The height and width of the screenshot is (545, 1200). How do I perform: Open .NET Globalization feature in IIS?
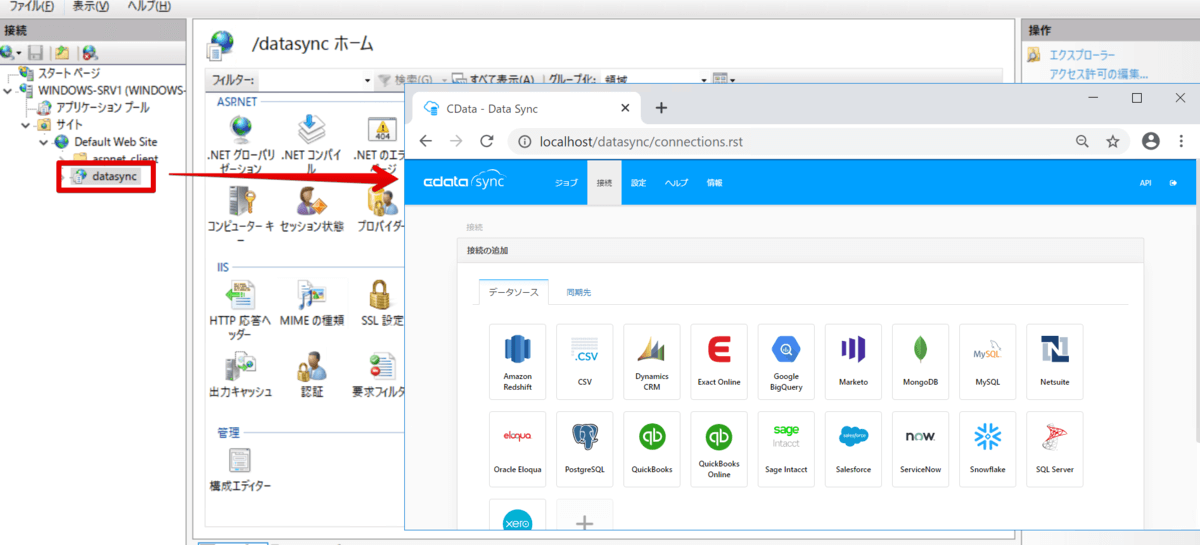click(241, 145)
